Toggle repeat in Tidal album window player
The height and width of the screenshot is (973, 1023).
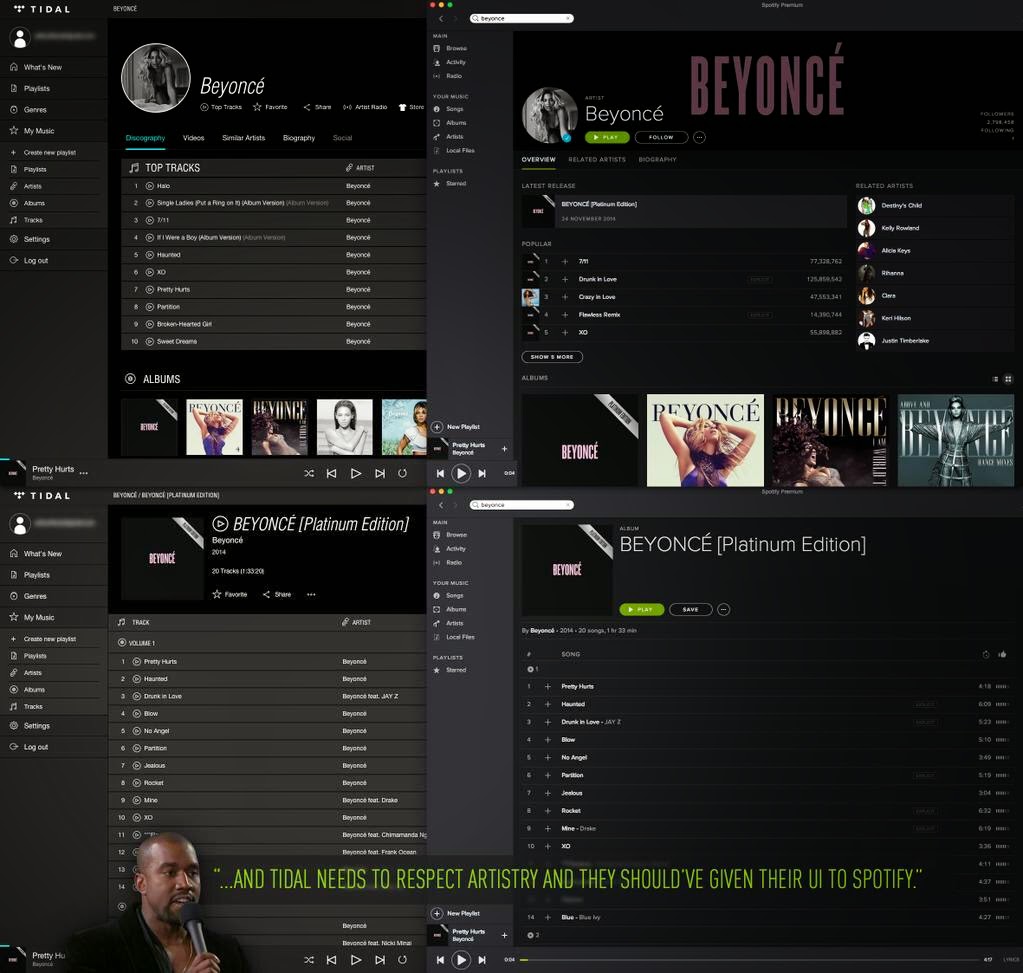click(403, 960)
